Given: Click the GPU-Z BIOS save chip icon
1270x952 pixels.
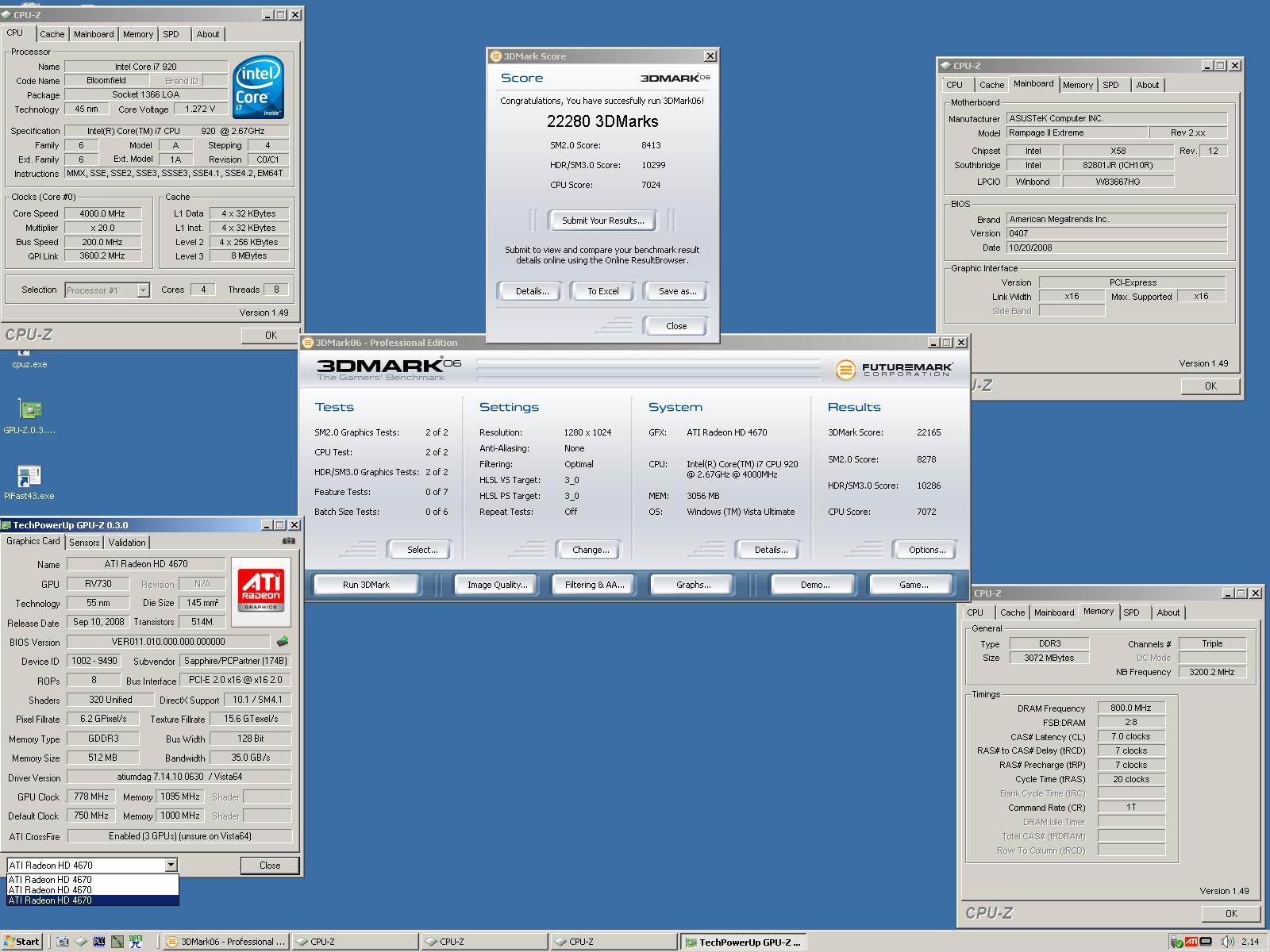Looking at the screenshot, I should [x=282, y=642].
